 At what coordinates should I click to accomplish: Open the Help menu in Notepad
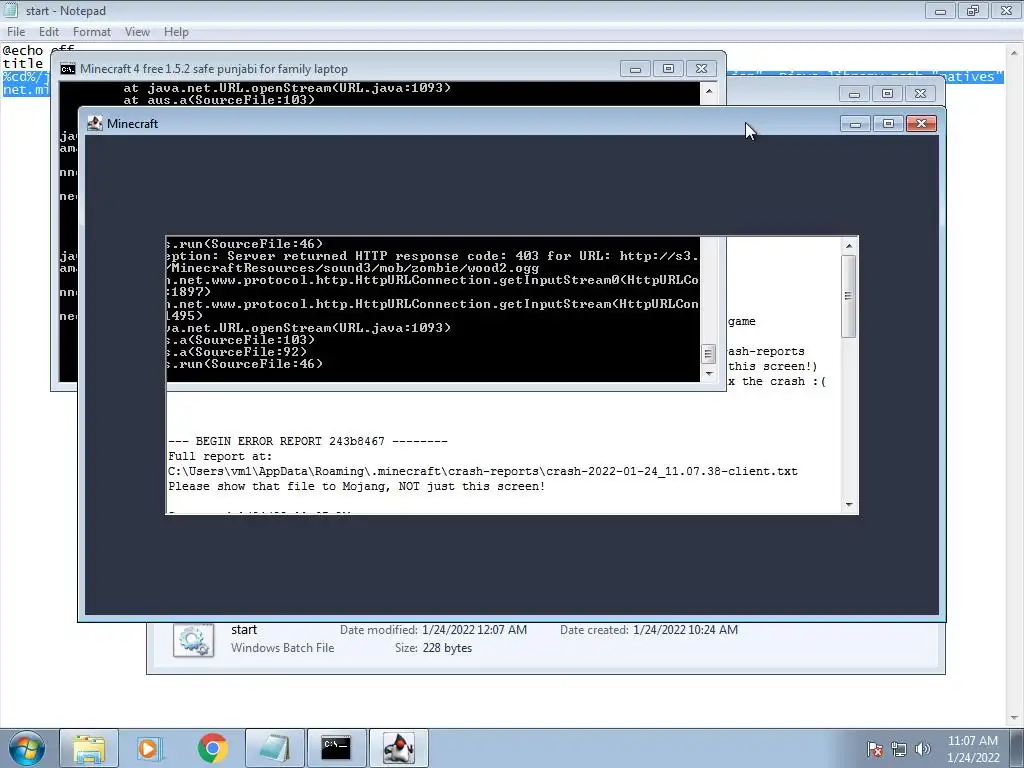[x=176, y=32]
